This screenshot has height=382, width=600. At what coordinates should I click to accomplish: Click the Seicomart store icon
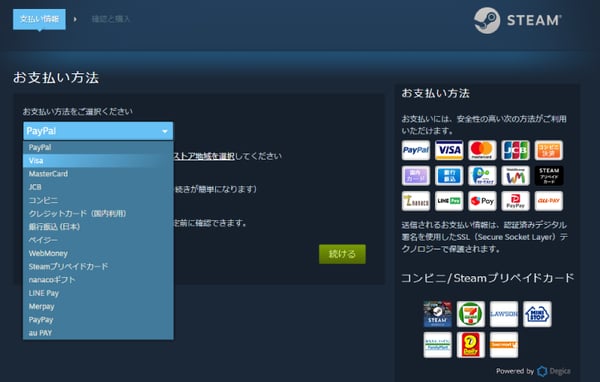pos(504,345)
